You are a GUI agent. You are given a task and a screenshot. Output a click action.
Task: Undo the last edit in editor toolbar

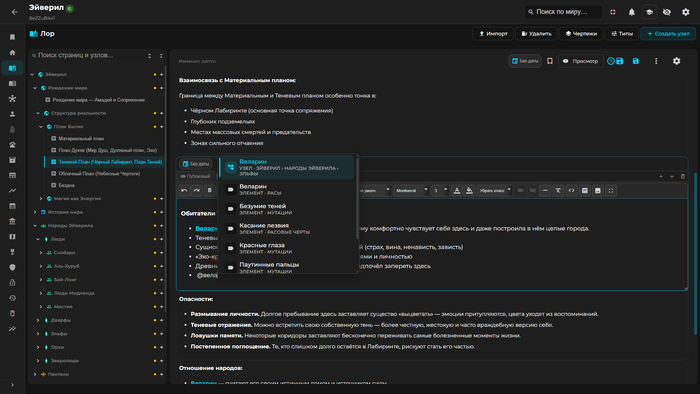(184, 191)
